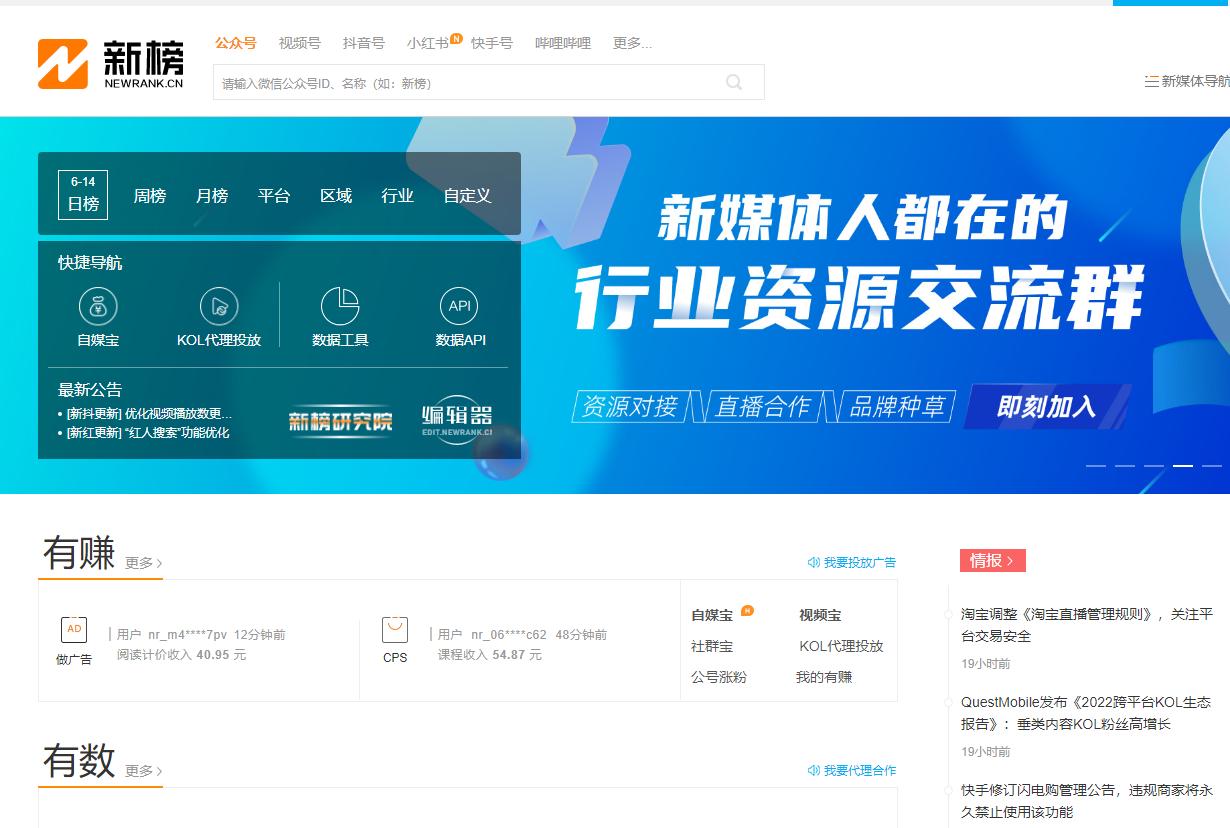Open the 更多... navigation dropdown

point(633,43)
